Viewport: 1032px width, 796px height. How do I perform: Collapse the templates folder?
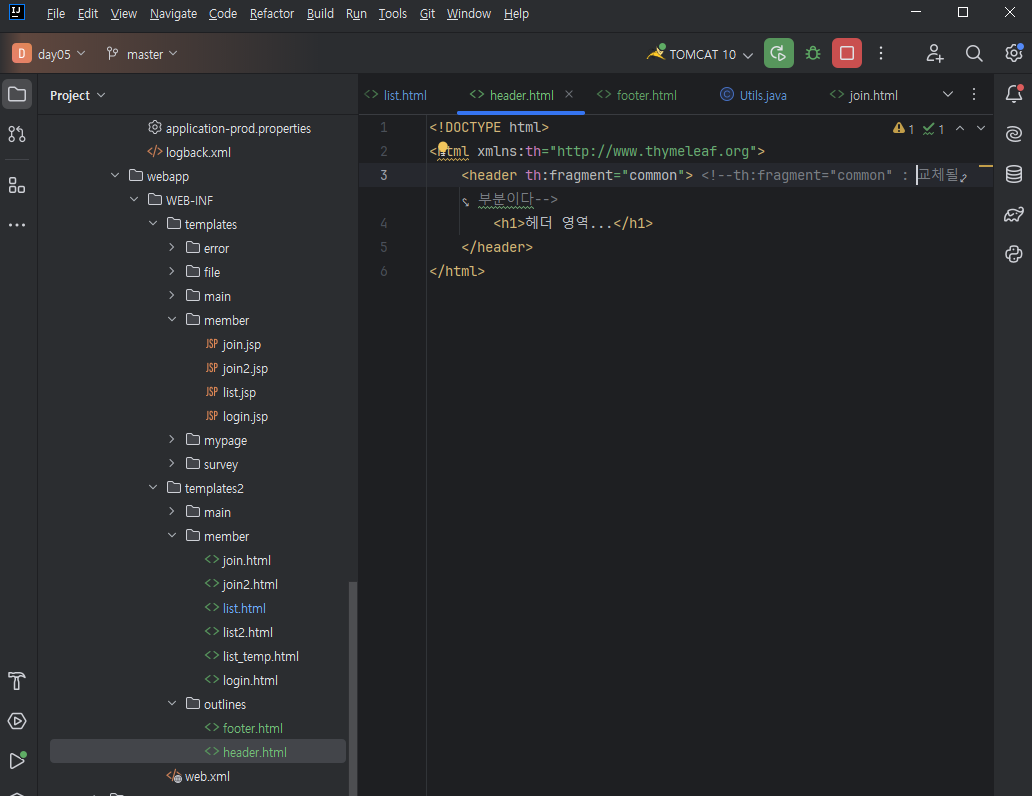[153, 223]
